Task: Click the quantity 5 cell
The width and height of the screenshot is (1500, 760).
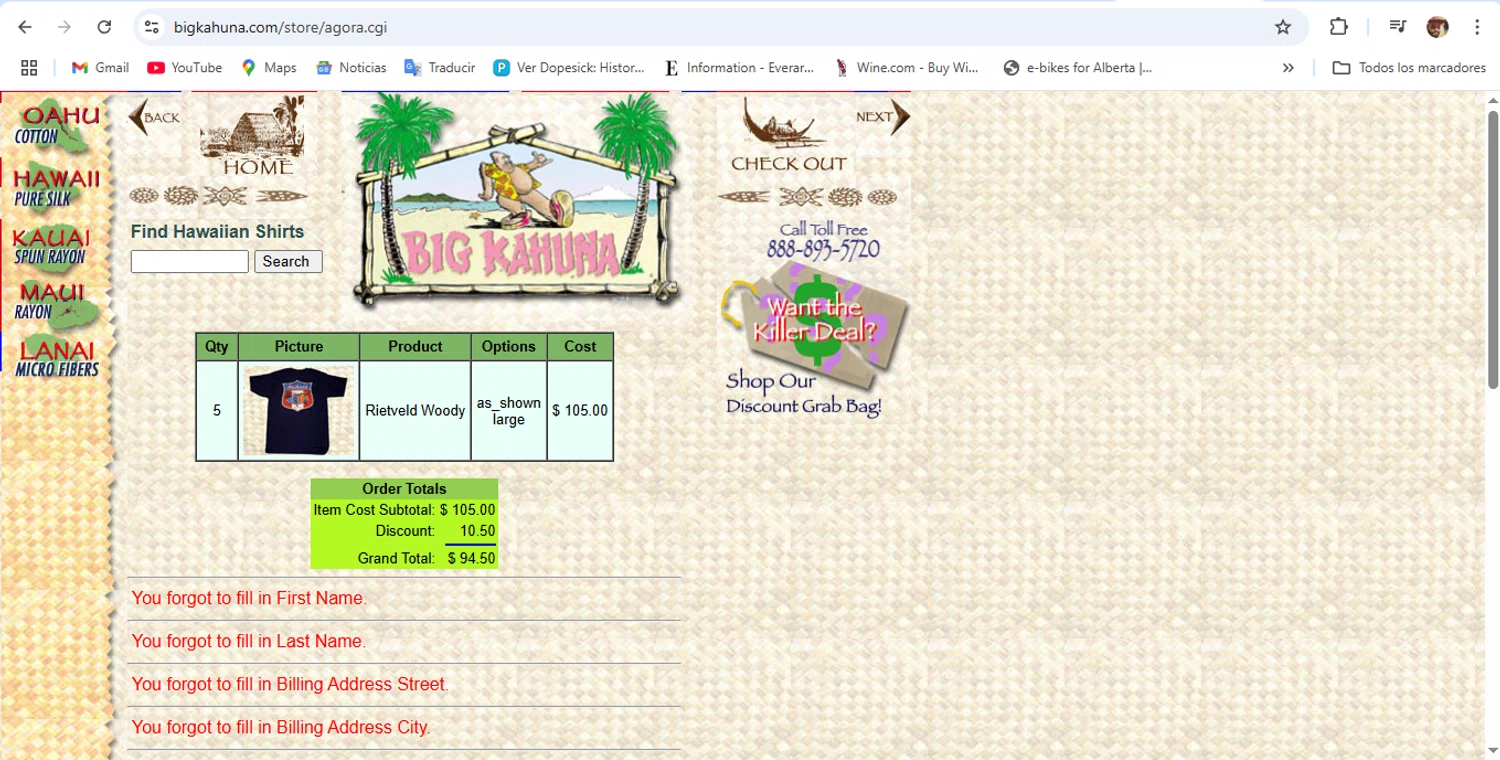Action: 217,411
